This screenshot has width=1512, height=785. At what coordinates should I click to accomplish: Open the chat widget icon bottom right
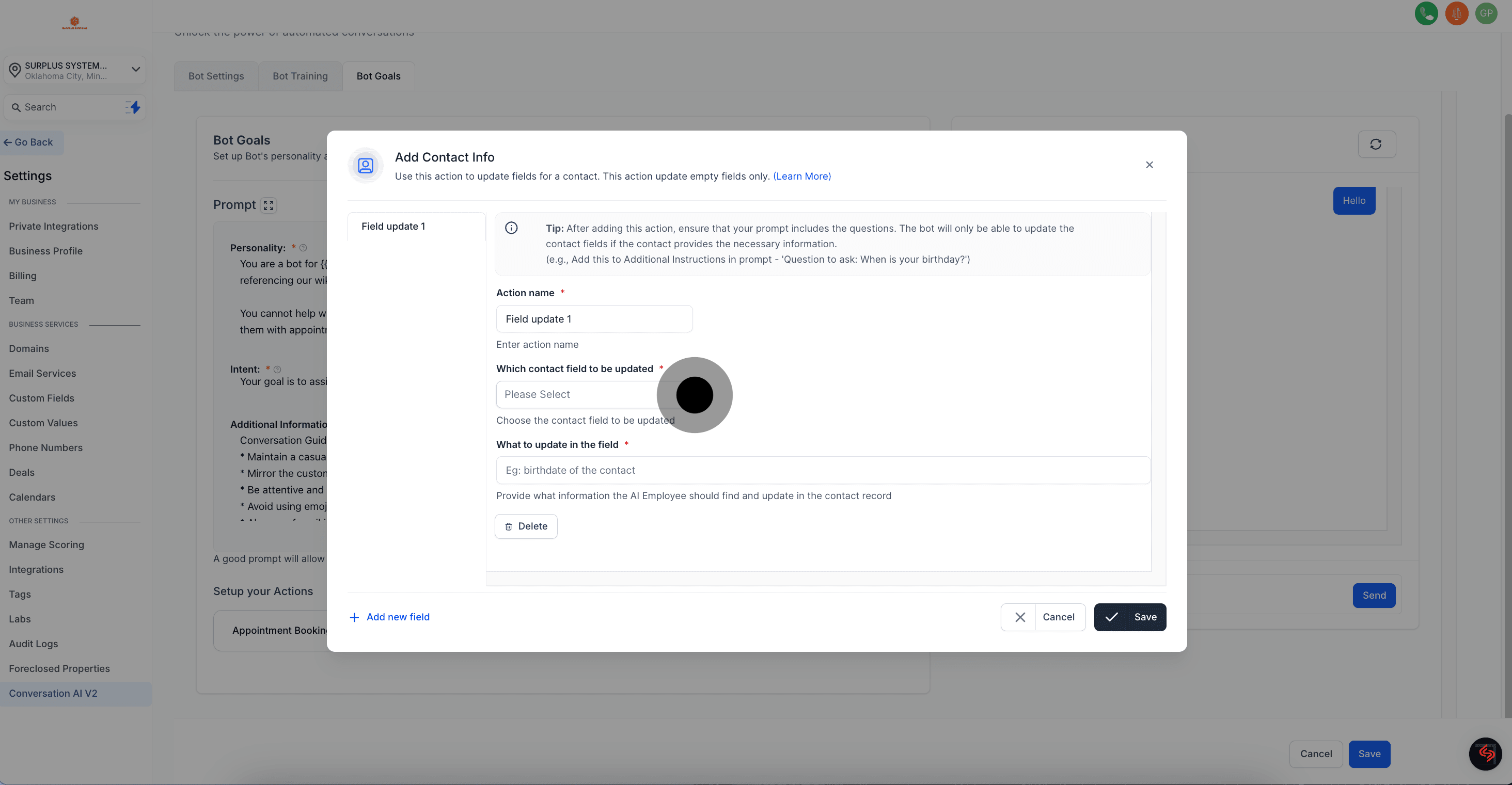click(x=1485, y=754)
